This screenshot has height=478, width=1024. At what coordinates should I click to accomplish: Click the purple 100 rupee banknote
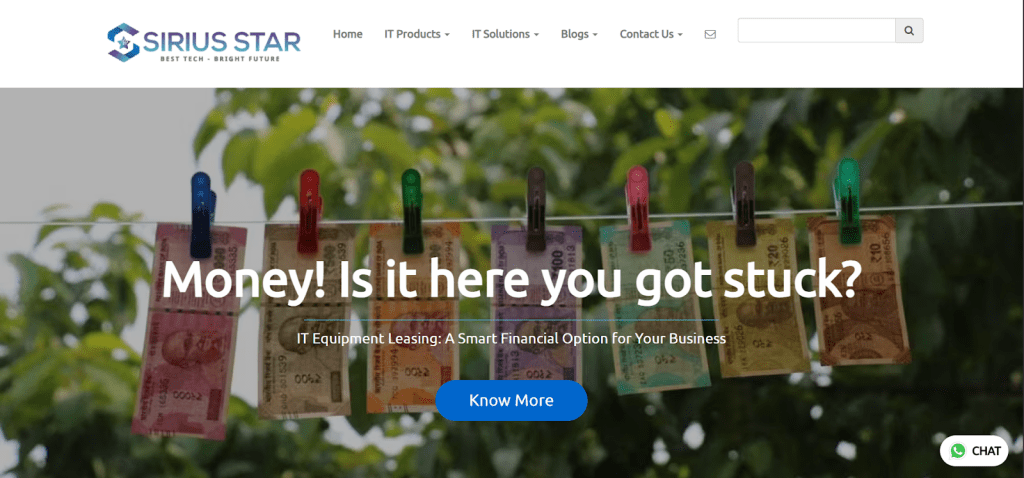(x=536, y=304)
